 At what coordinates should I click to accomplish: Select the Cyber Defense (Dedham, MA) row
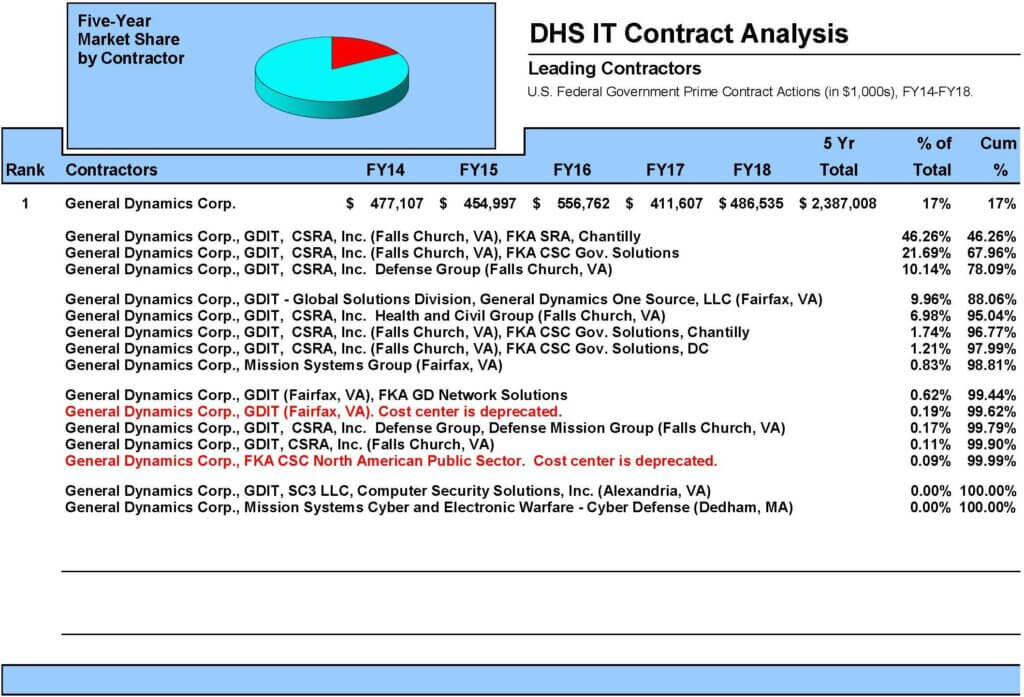click(x=429, y=507)
